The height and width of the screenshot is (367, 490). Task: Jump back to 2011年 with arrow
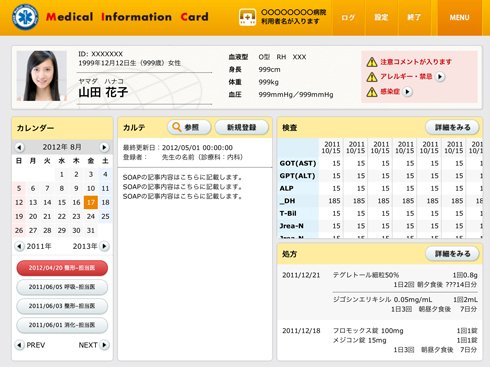19,246
